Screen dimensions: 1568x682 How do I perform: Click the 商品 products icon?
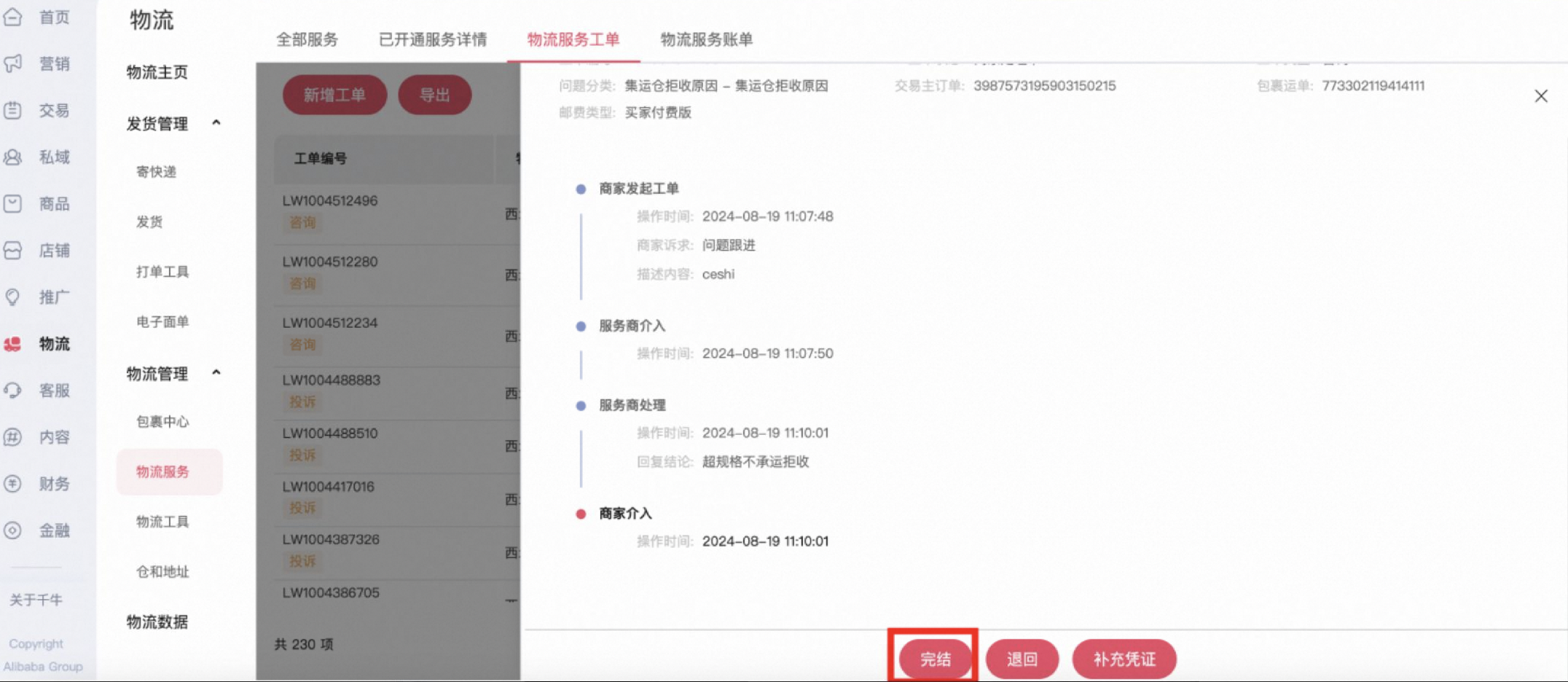(x=13, y=203)
